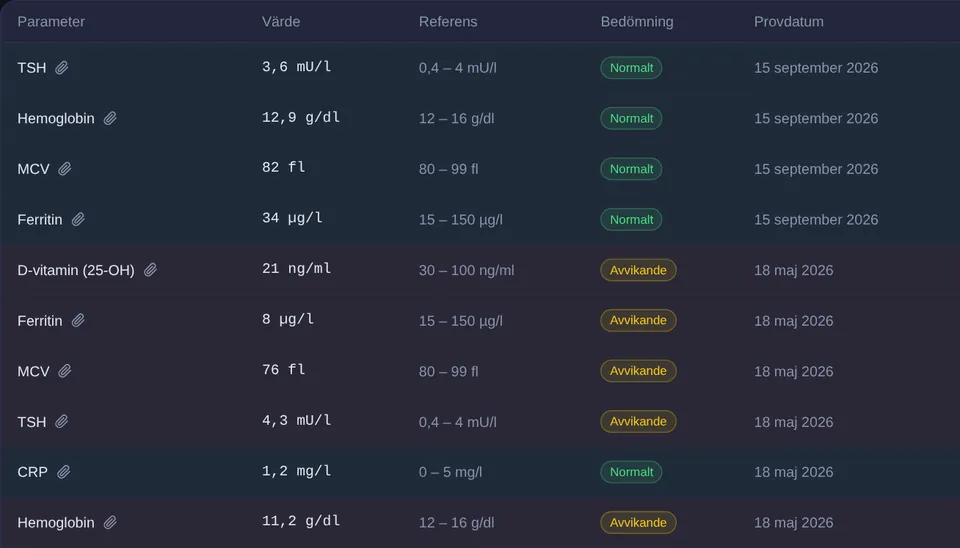Viewport: 960px width, 548px height.
Task: Click the D-vitamin (25-OH) parameter name
Action: click(76, 270)
